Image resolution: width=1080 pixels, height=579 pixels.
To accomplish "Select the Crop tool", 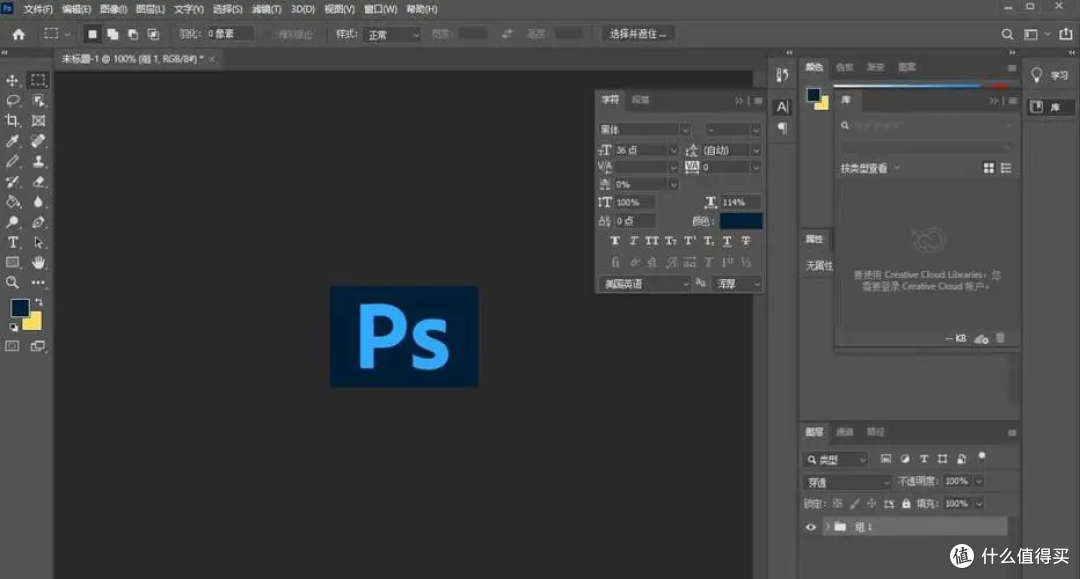I will tap(12, 121).
